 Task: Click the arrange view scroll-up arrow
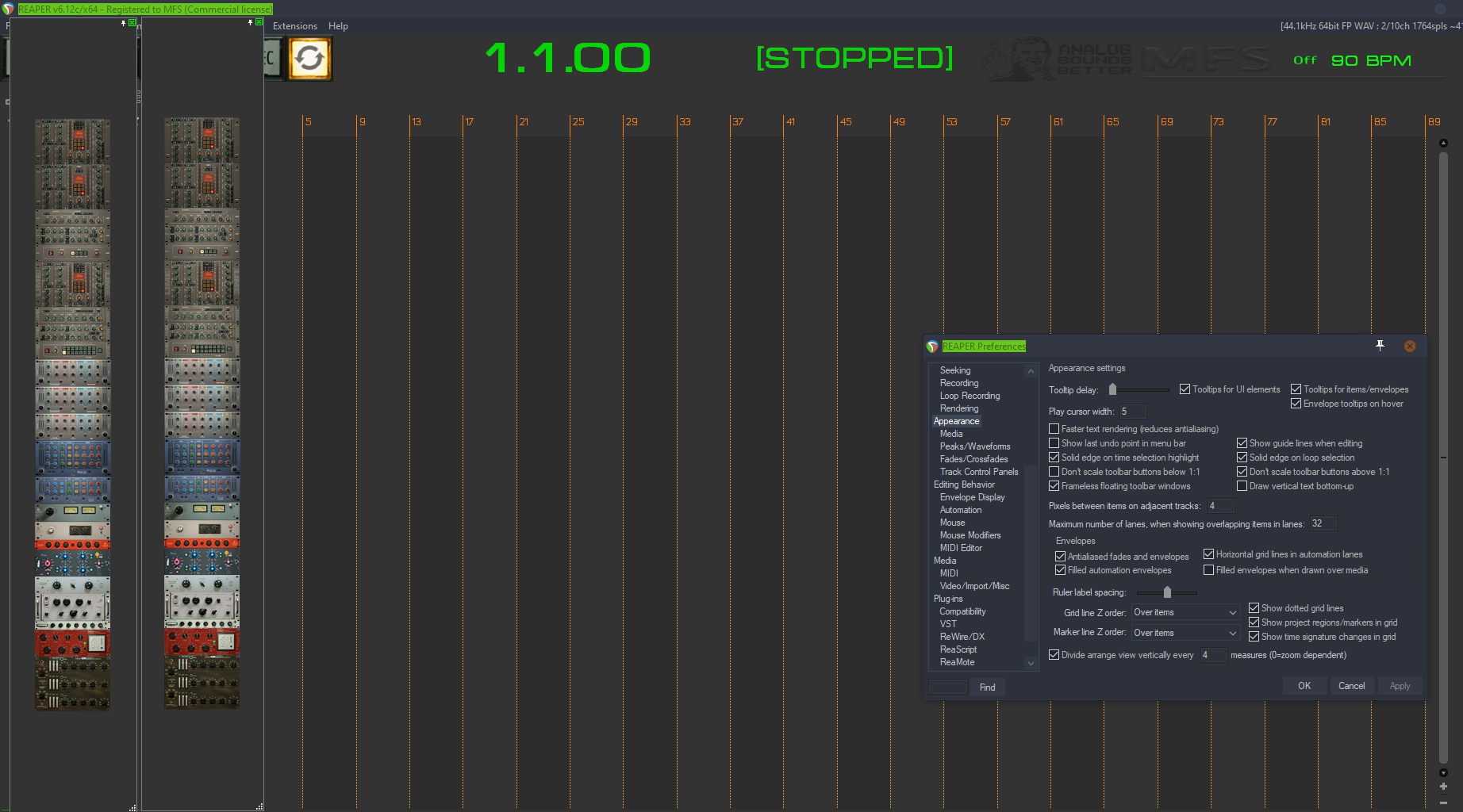[1443, 144]
